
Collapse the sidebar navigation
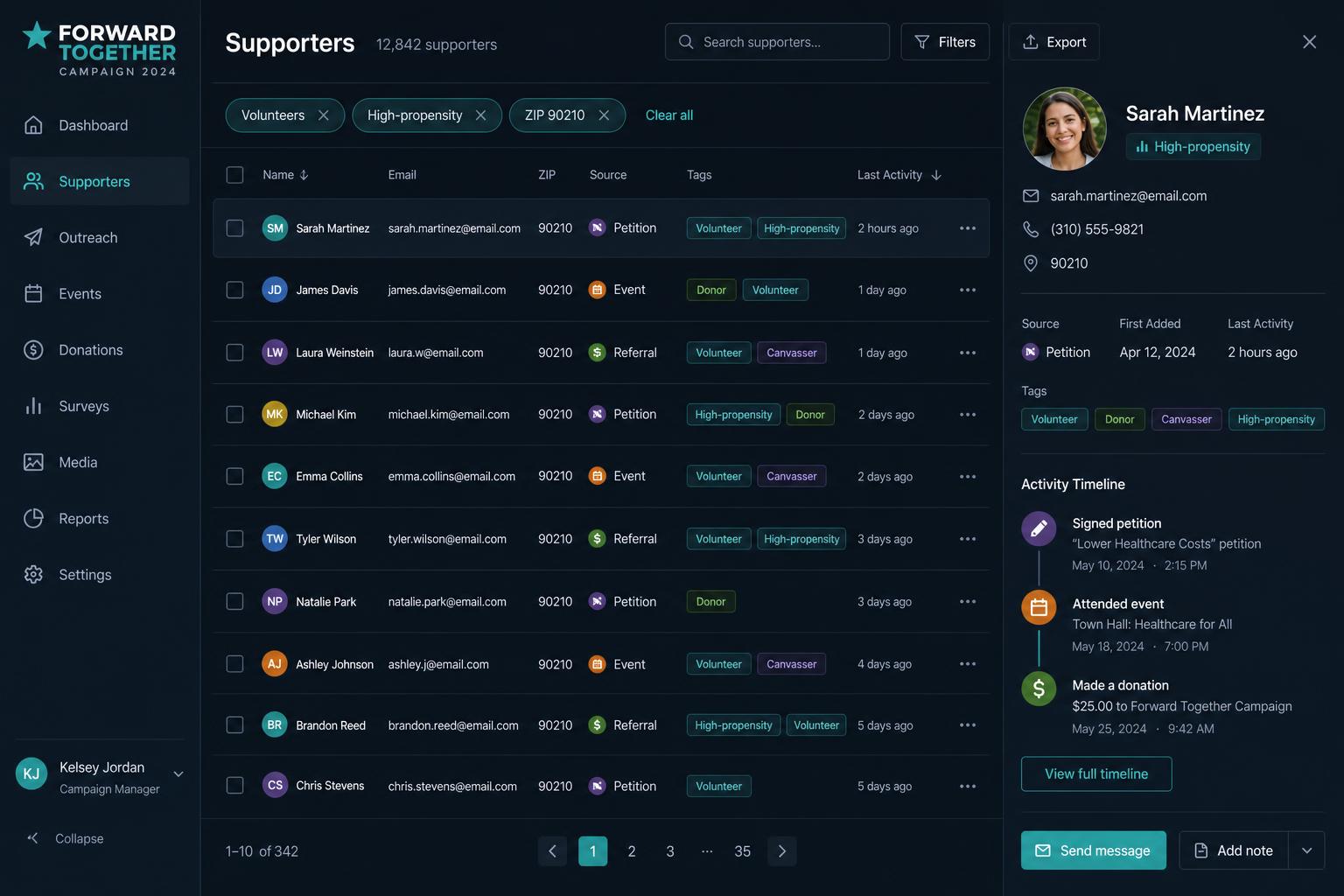tap(65, 838)
